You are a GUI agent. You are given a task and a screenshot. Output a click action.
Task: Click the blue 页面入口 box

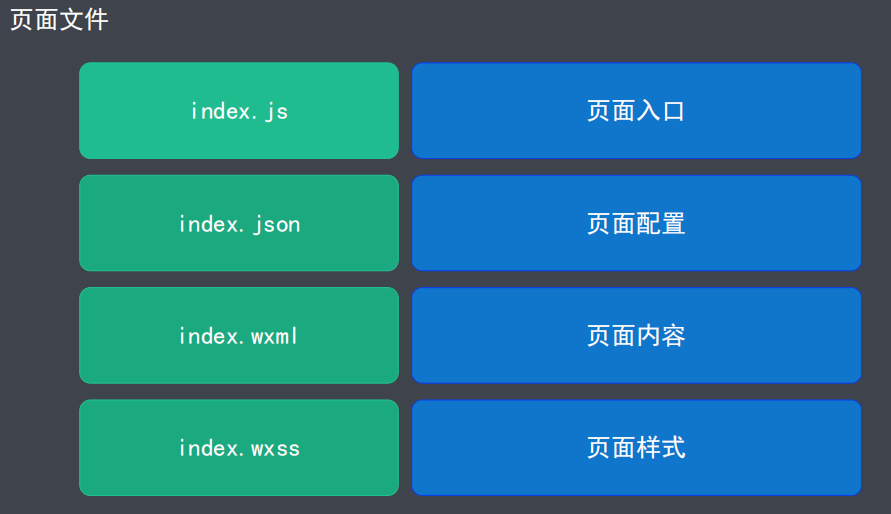(x=636, y=111)
